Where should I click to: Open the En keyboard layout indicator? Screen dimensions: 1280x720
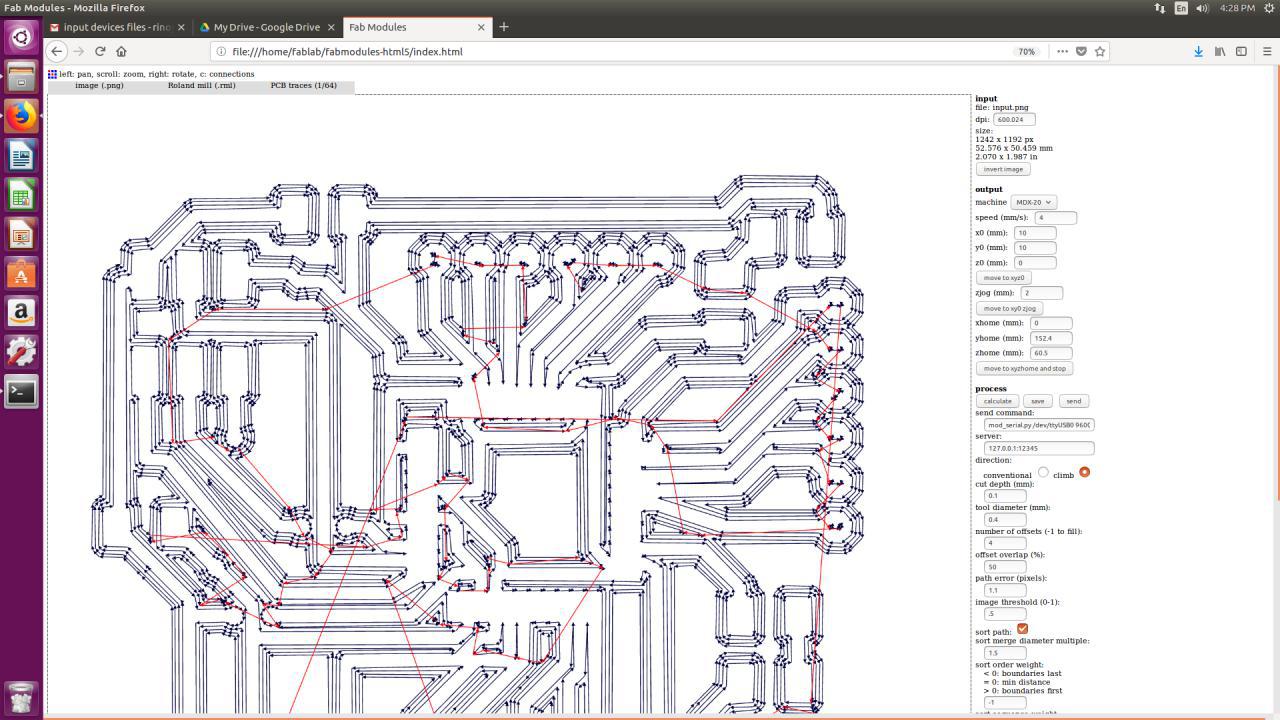pyautogui.click(x=1181, y=8)
